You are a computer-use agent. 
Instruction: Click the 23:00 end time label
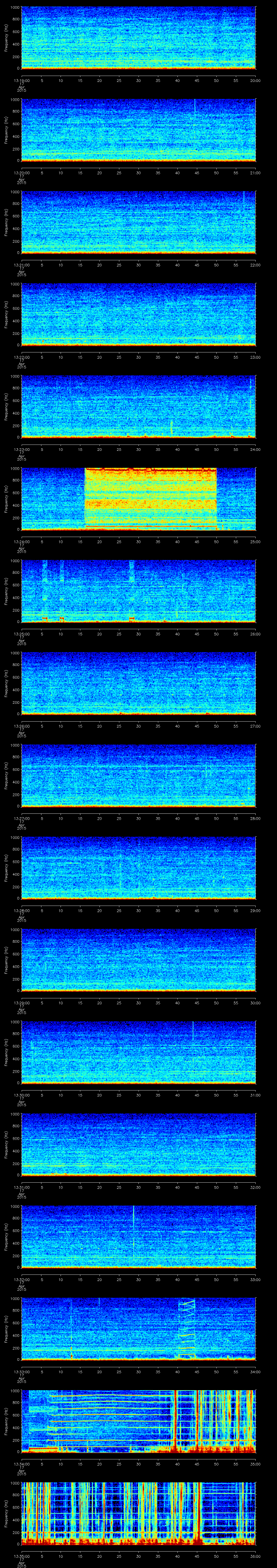tap(255, 357)
